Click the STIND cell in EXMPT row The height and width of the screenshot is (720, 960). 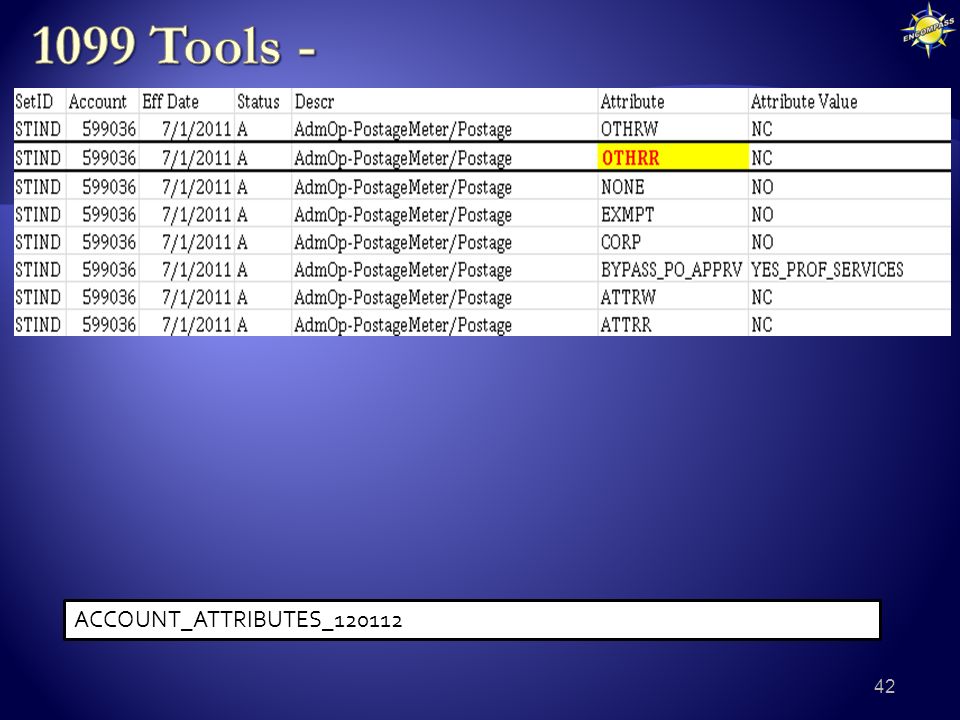pyautogui.click(x=38, y=214)
